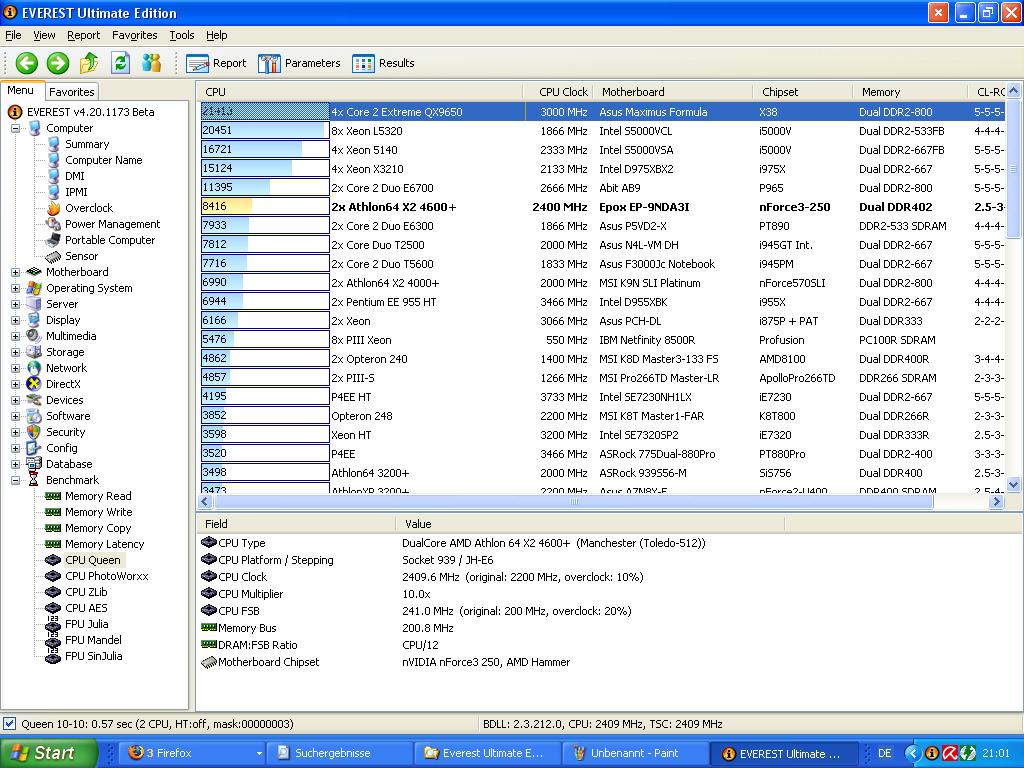1024x768 pixels.
Task: Click the vertical scrollbar down arrow
Action: click(1014, 485)
